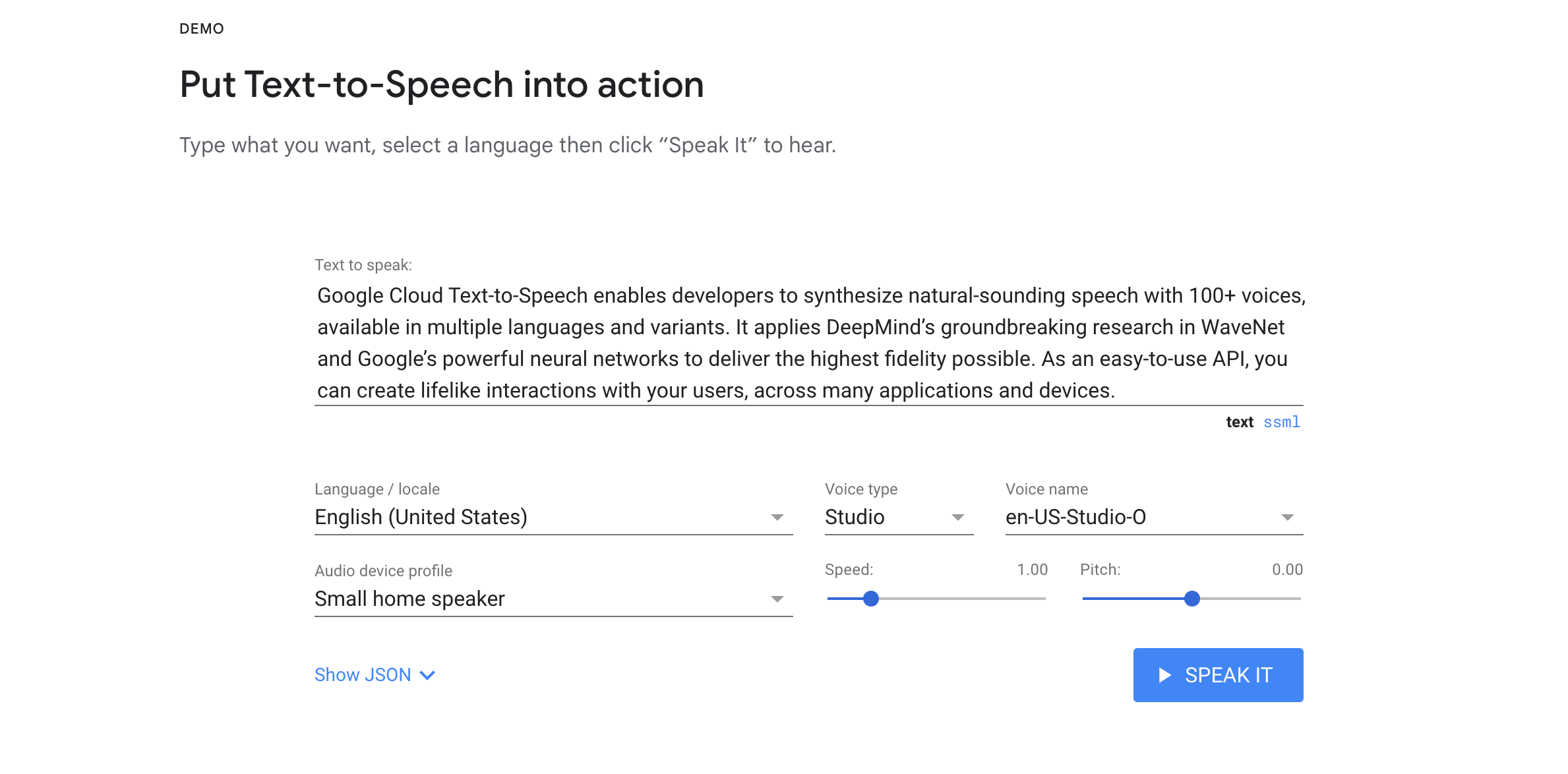Click the Audio device profile dropdown arrow

click(x=777, y=599)
